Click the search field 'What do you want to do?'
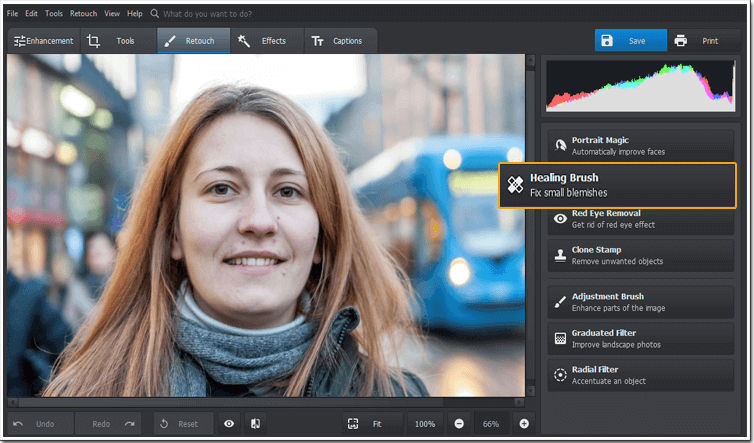Image resolution: width=754 pixels, height=443 pixels. (207, 14)
